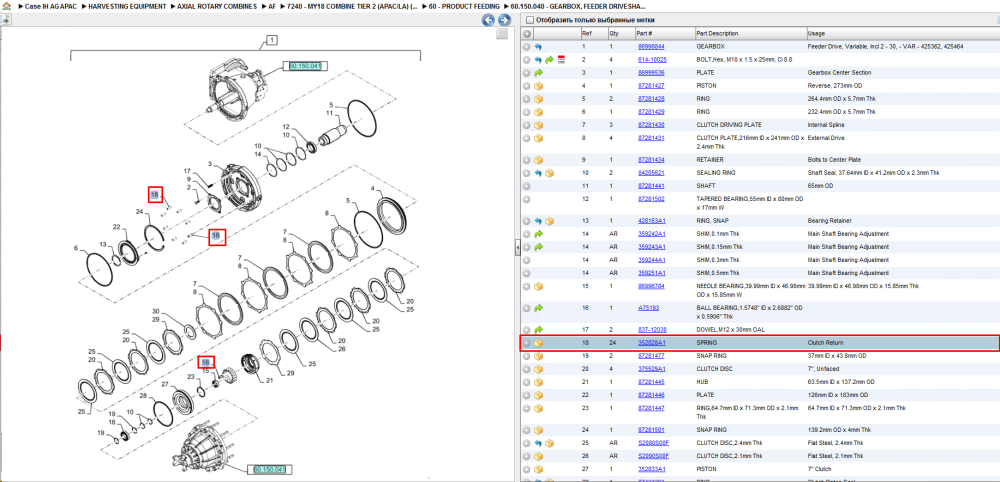Screen dimensions: 1000x482
Task: Click green arrow on DOWEL row
Action: click(538, 330)
